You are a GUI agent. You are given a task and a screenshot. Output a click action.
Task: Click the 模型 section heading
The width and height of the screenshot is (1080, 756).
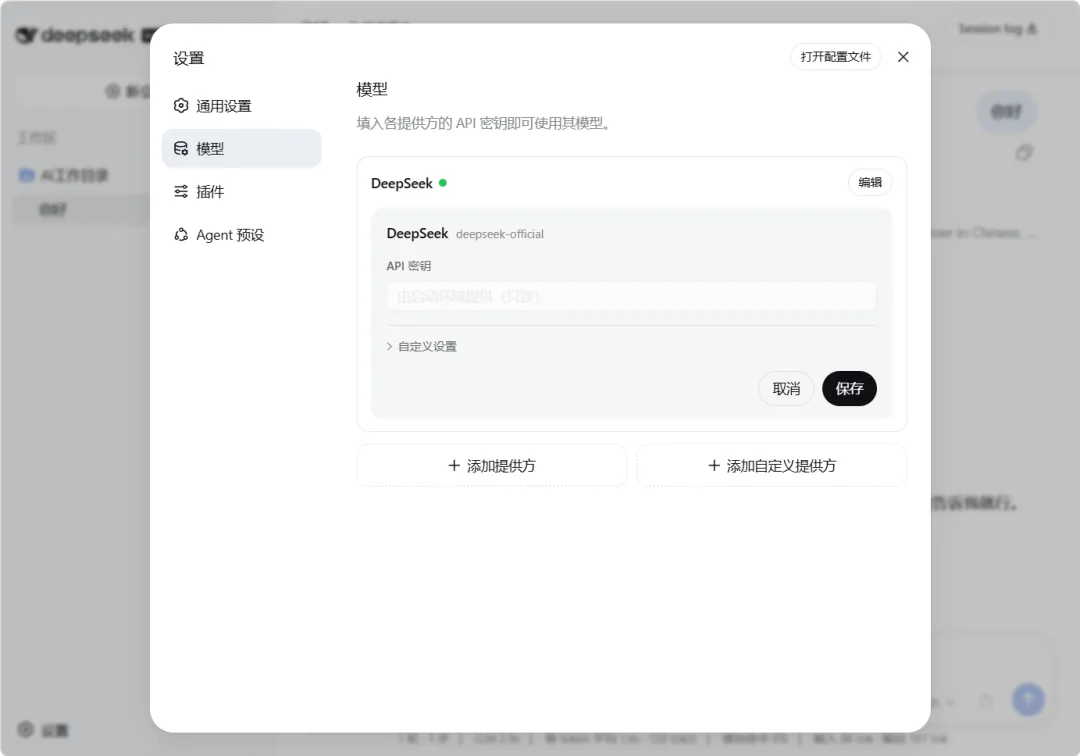372,90
